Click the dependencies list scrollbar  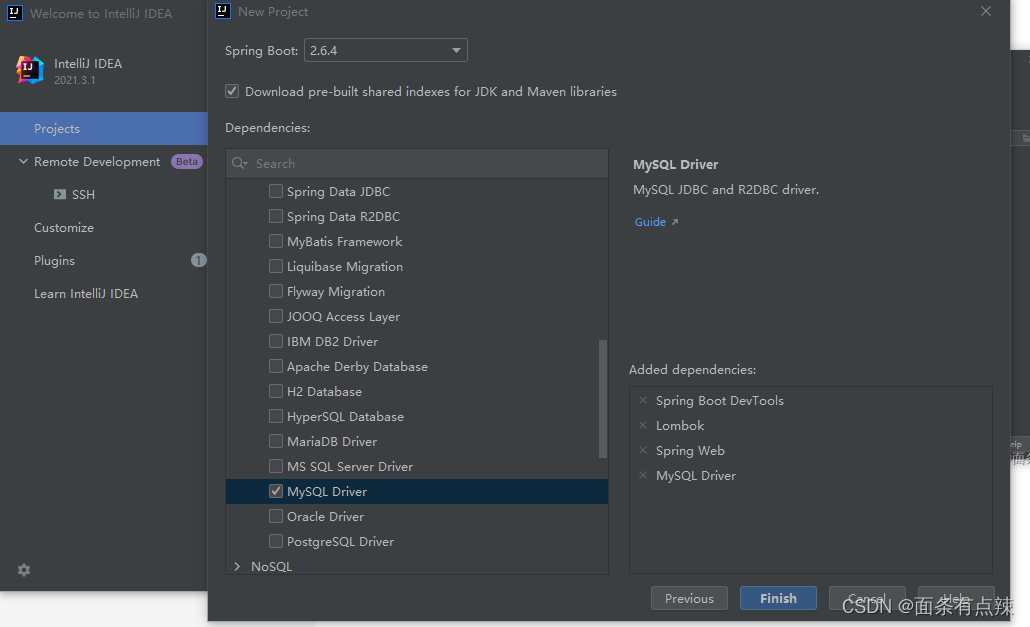tap(602, 399)
